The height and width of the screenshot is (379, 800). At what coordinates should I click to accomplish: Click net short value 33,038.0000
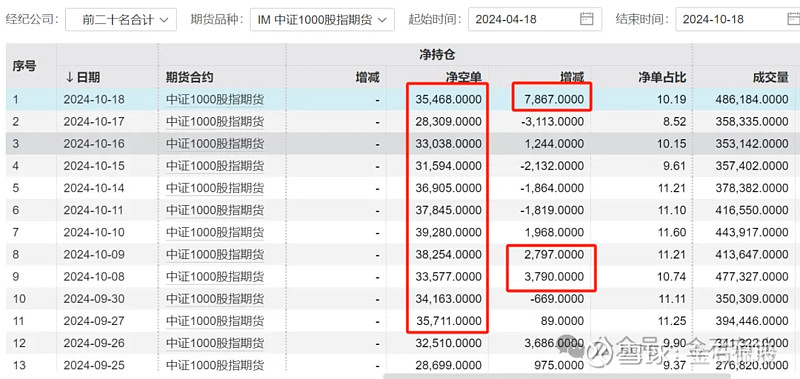pyautogui.click(x=448, y=144)
